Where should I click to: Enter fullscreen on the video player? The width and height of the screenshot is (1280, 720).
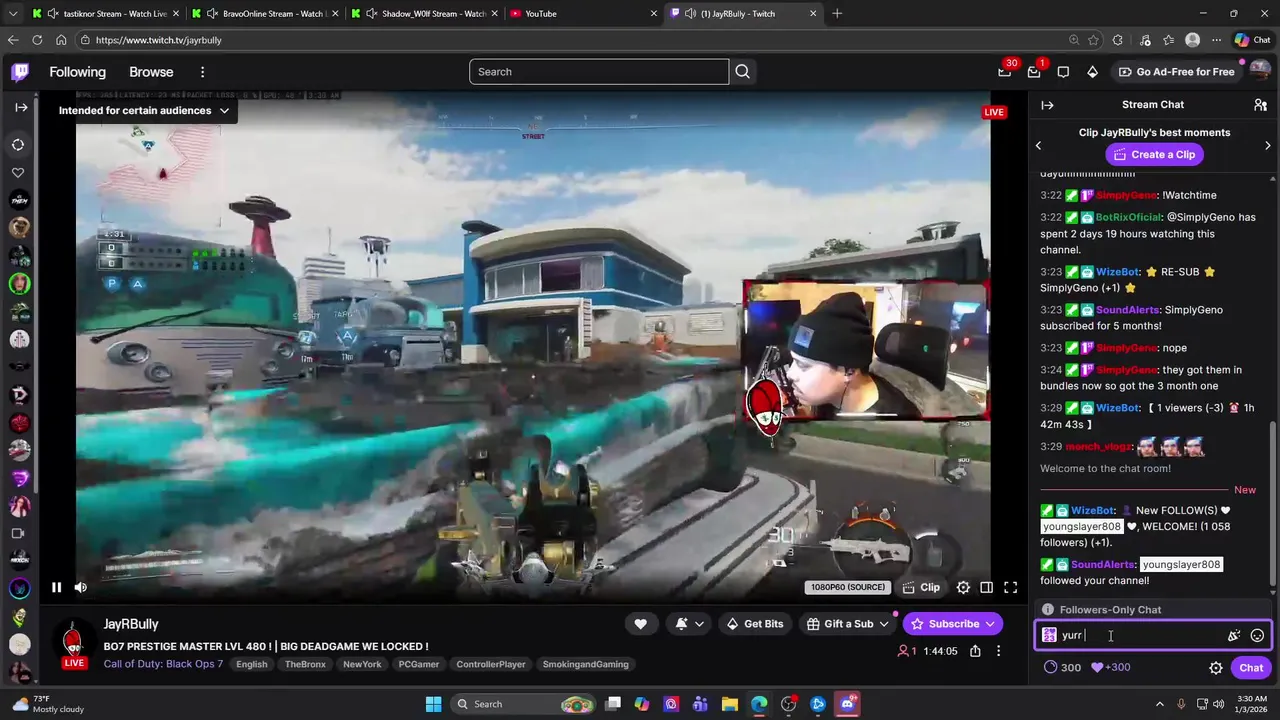coord(1010,588)
